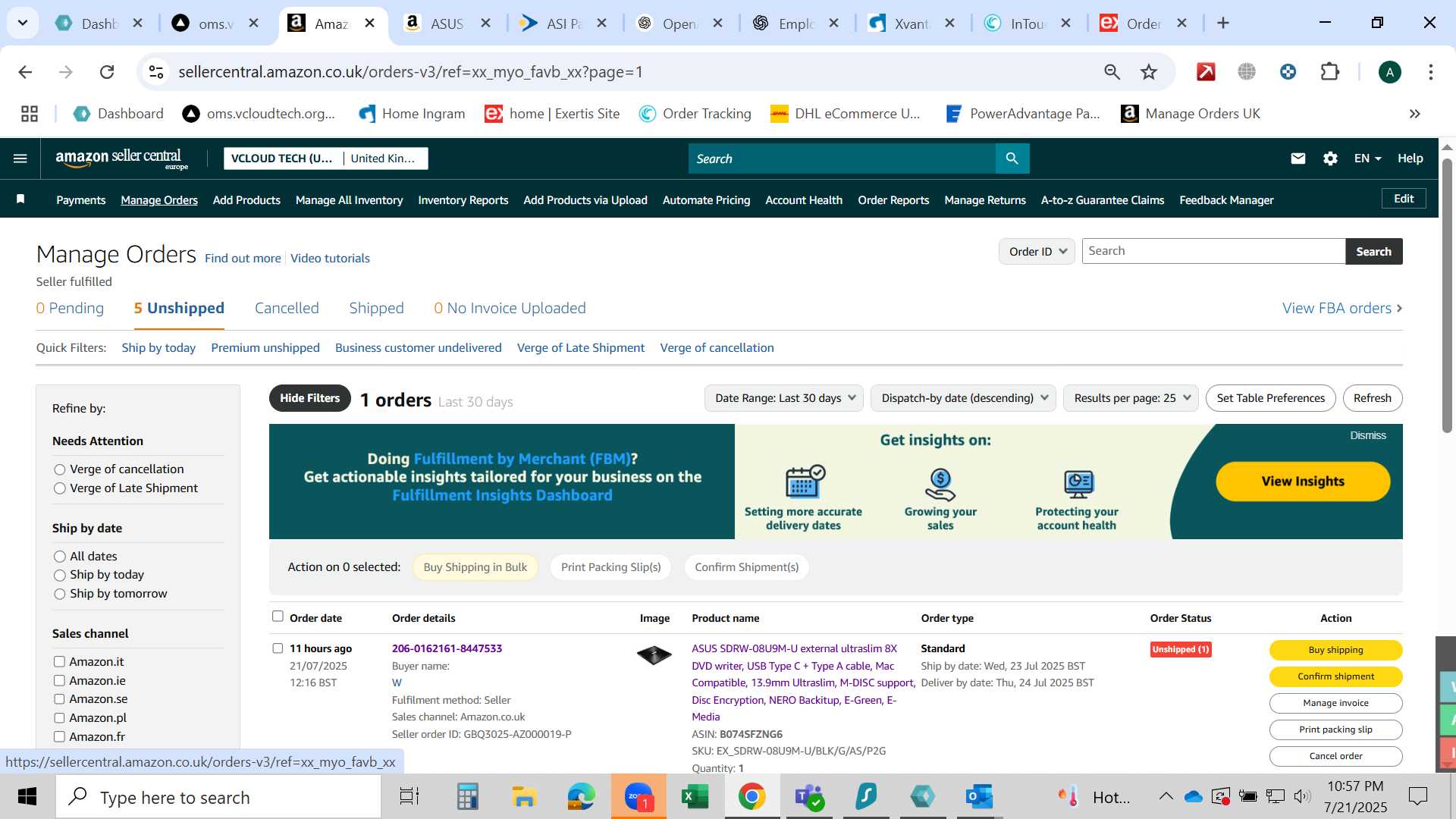Open the Order ID search type dropdown
The height and width of the screenshot is (819, 1456).
click(x=1037, y=252)
